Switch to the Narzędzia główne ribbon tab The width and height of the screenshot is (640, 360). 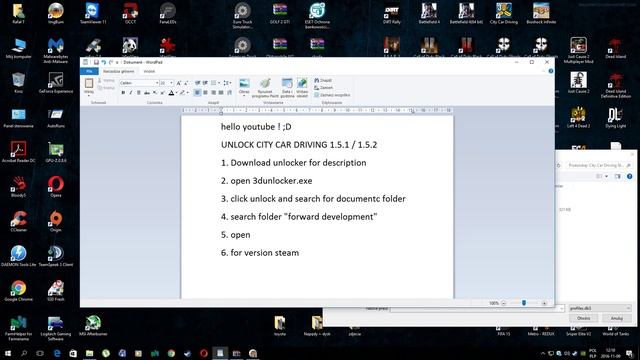[x=118, y=71]
